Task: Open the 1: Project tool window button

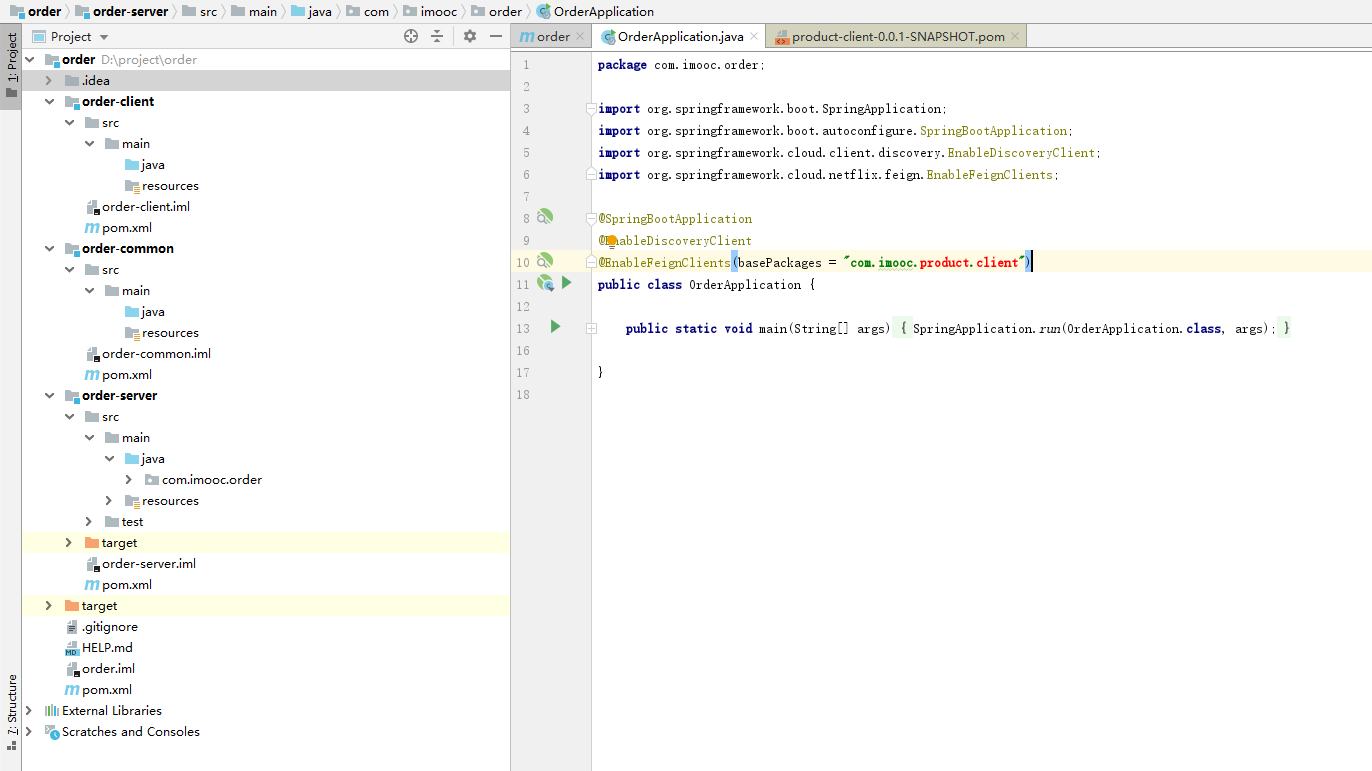Action: pos(11,66)
